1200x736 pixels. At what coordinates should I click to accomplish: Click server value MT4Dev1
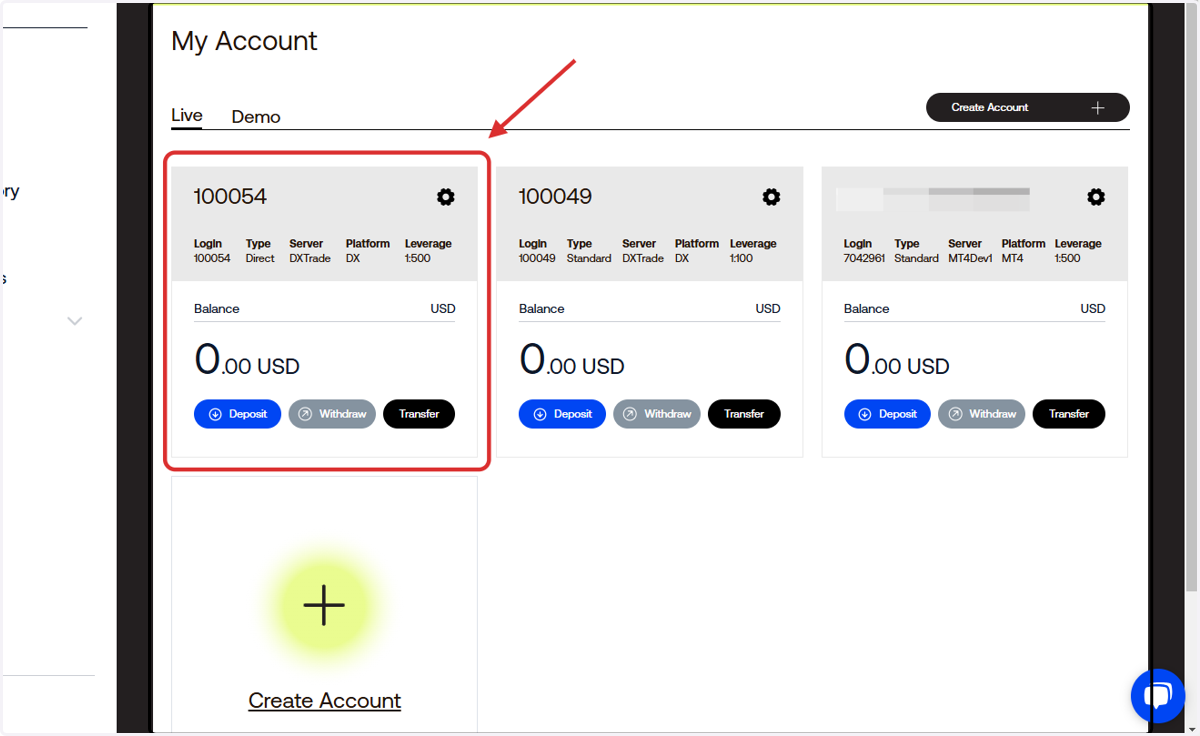coord(971,258)
